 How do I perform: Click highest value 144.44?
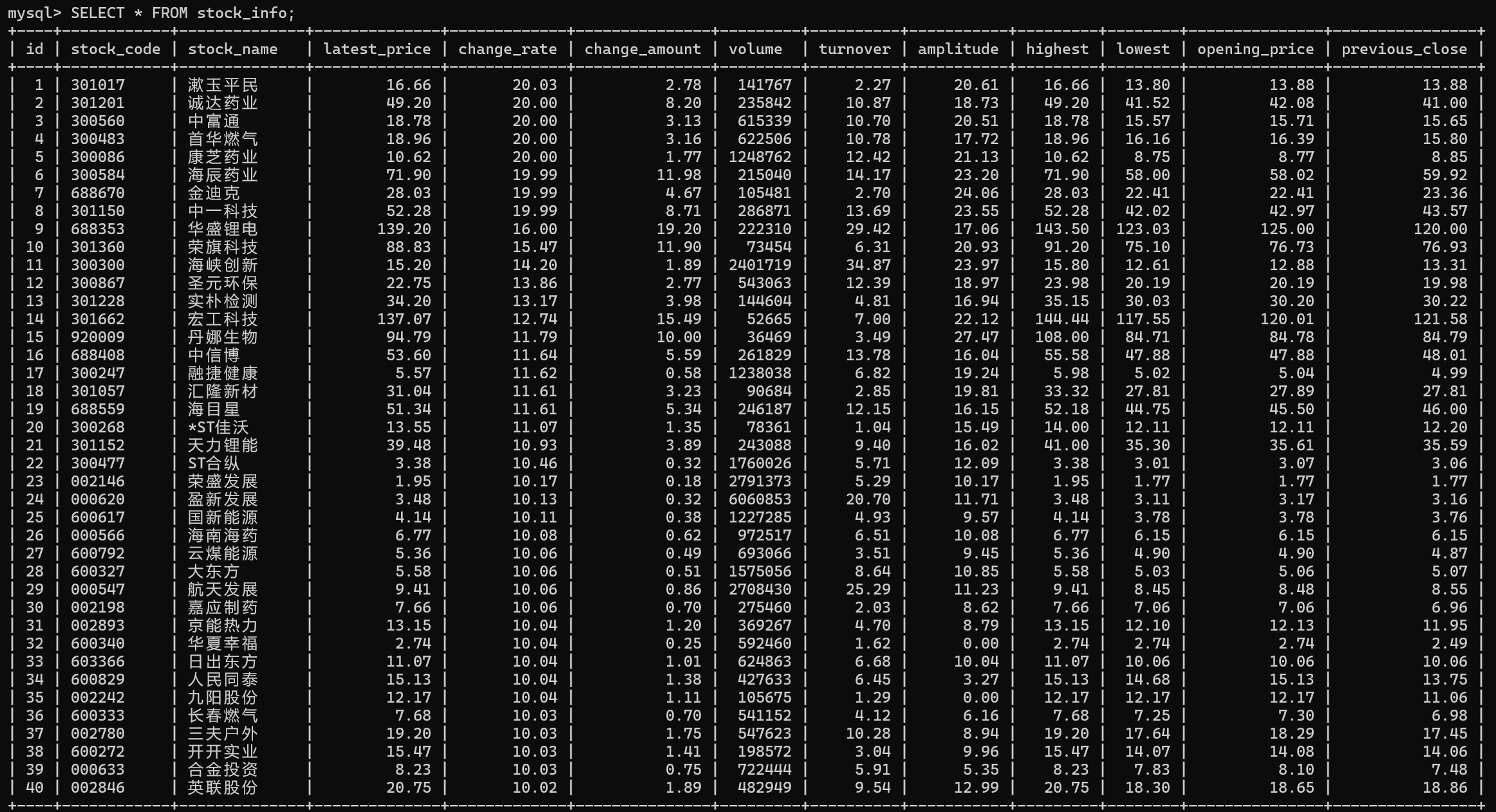(x=1061, y=319)
